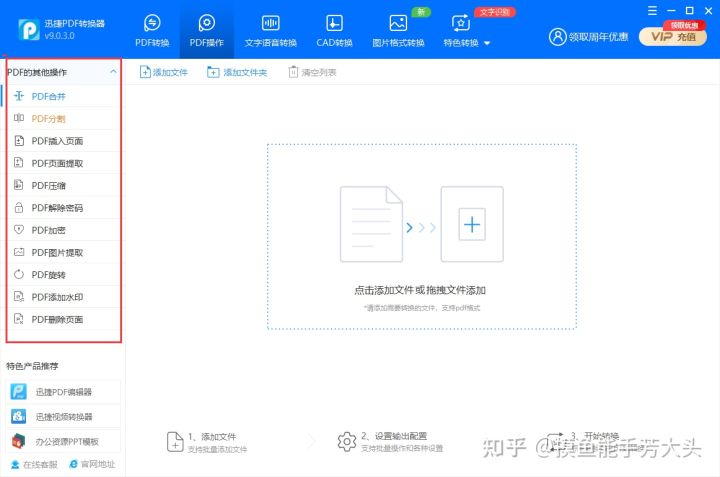The height and width of the screenshot is (477, 720).
Task: Choose the PDF压缩 text entry
Action: tap(49, 185)
